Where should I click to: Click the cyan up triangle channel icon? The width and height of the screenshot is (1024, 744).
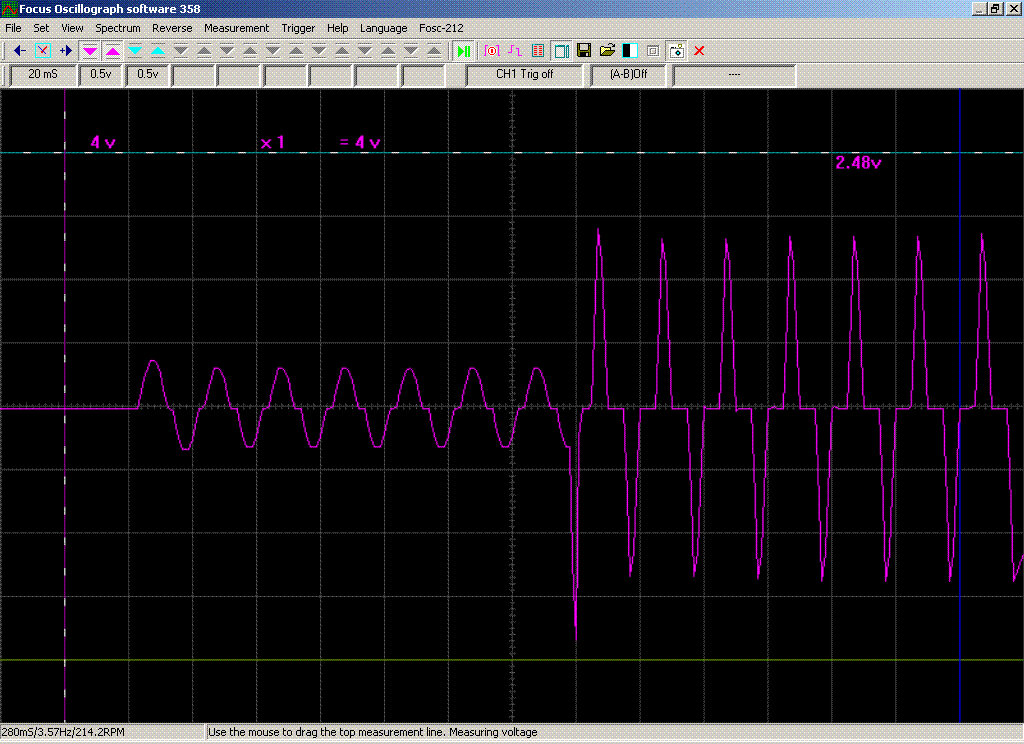coord(158,50)
